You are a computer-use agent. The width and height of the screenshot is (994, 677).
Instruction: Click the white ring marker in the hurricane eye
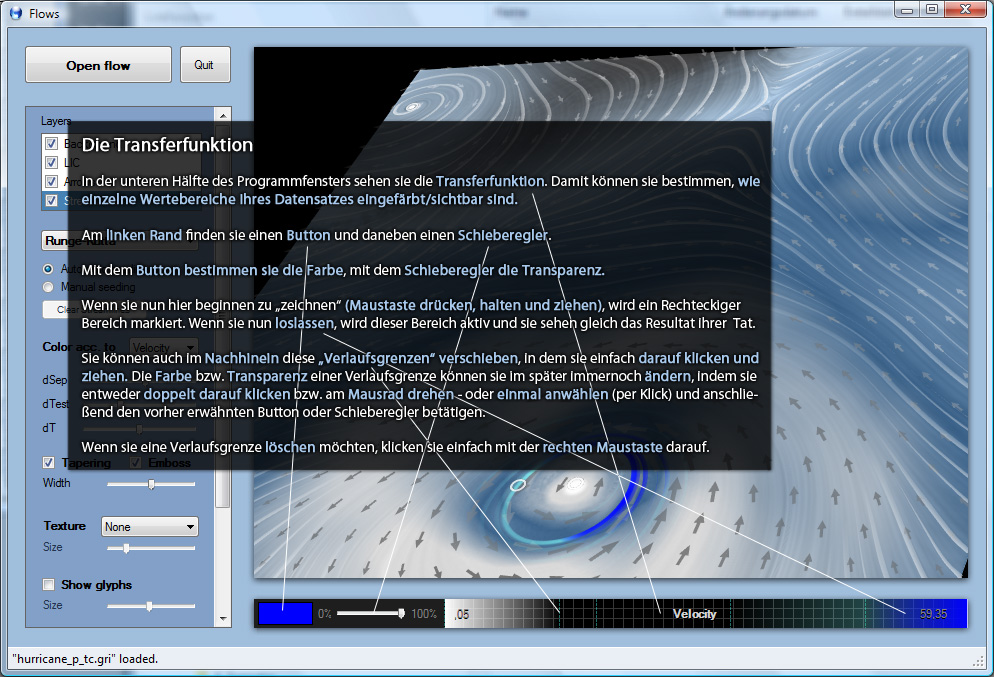(x=518, y=485)
